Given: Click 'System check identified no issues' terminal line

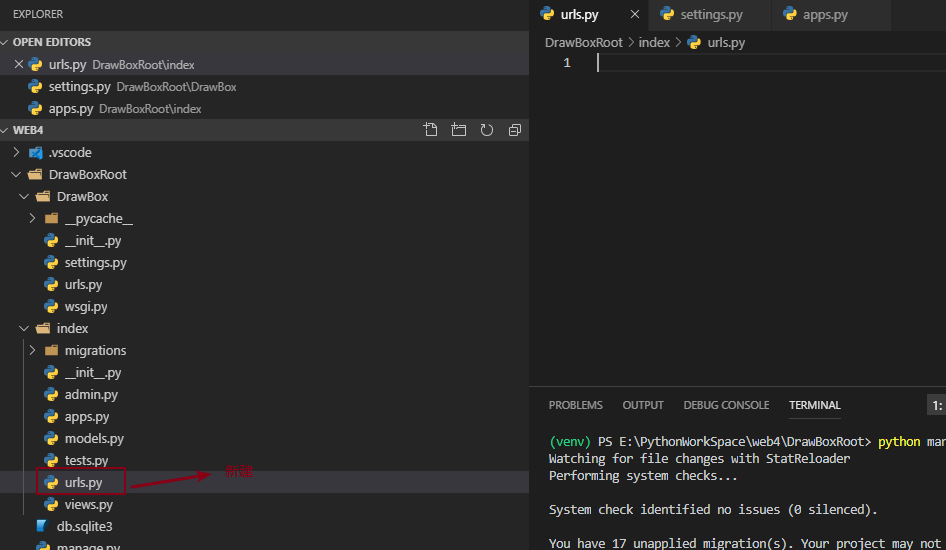Looking at the screenshot, I should pyautogui.click(x=713, y=510).
